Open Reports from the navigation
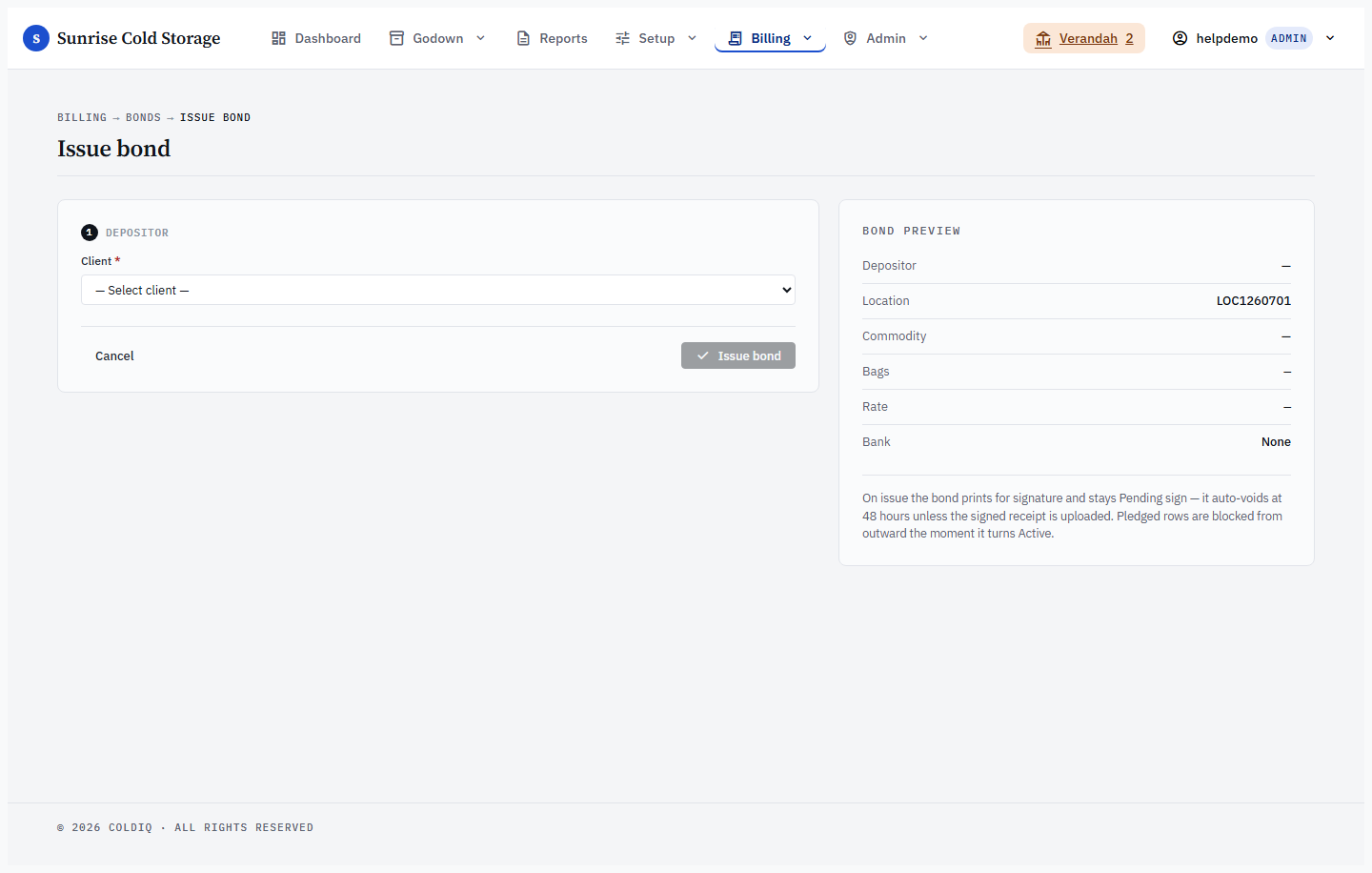 pyautogui.click(x=552, y=38)
